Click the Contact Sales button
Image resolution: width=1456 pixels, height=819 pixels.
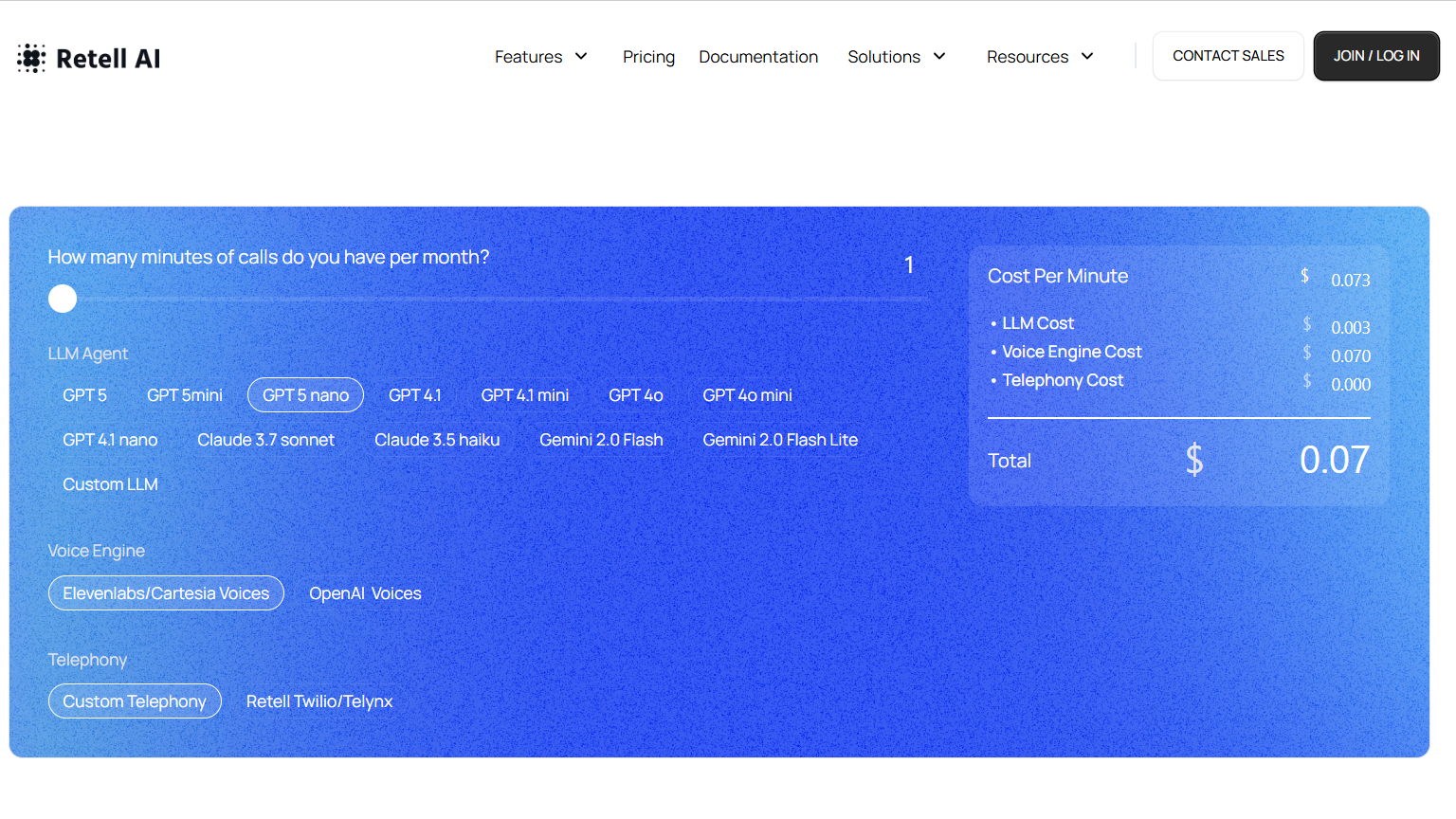coord(1228,56)
